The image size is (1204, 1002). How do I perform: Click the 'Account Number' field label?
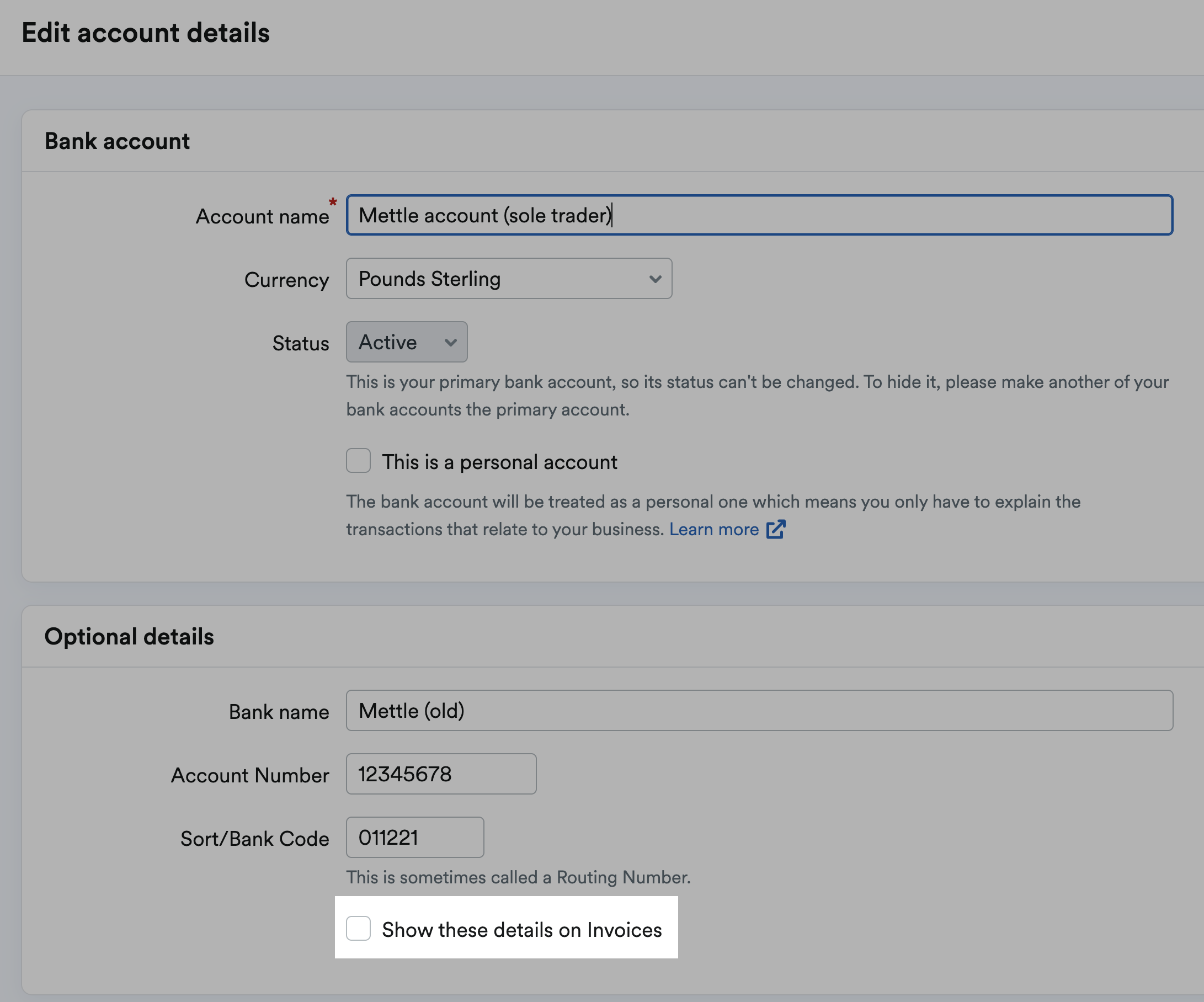(x=250, y=776)
